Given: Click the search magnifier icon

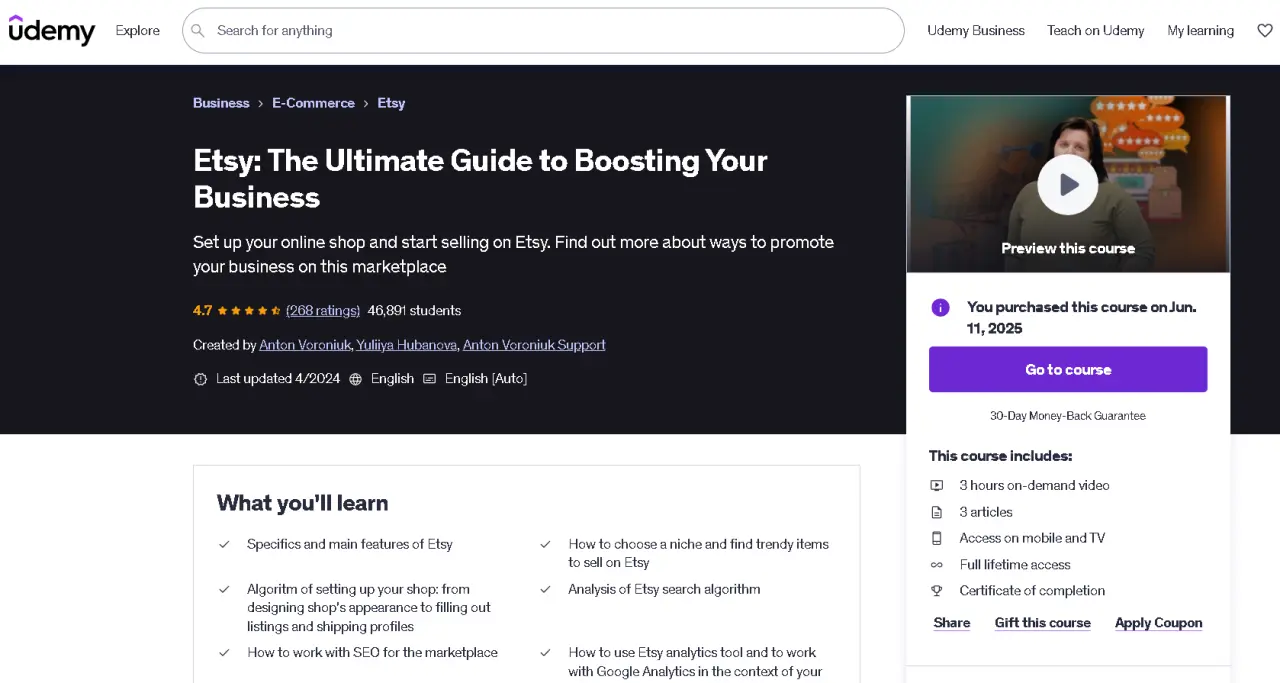Looking at the screenshot, I should tap(198, 31).
